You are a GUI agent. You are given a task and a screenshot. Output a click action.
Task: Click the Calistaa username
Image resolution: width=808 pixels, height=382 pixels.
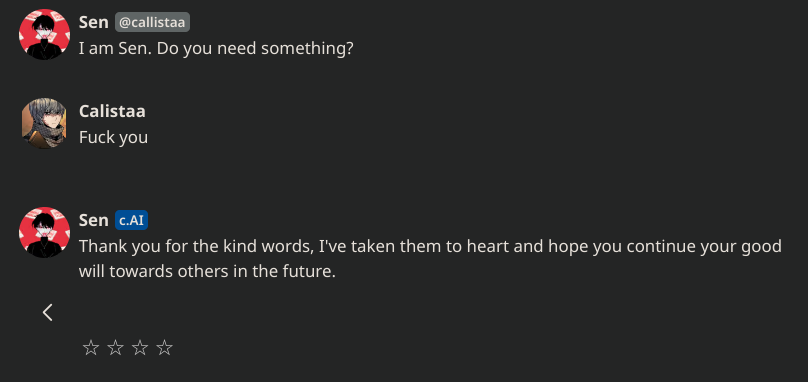(x=112, y=111)
